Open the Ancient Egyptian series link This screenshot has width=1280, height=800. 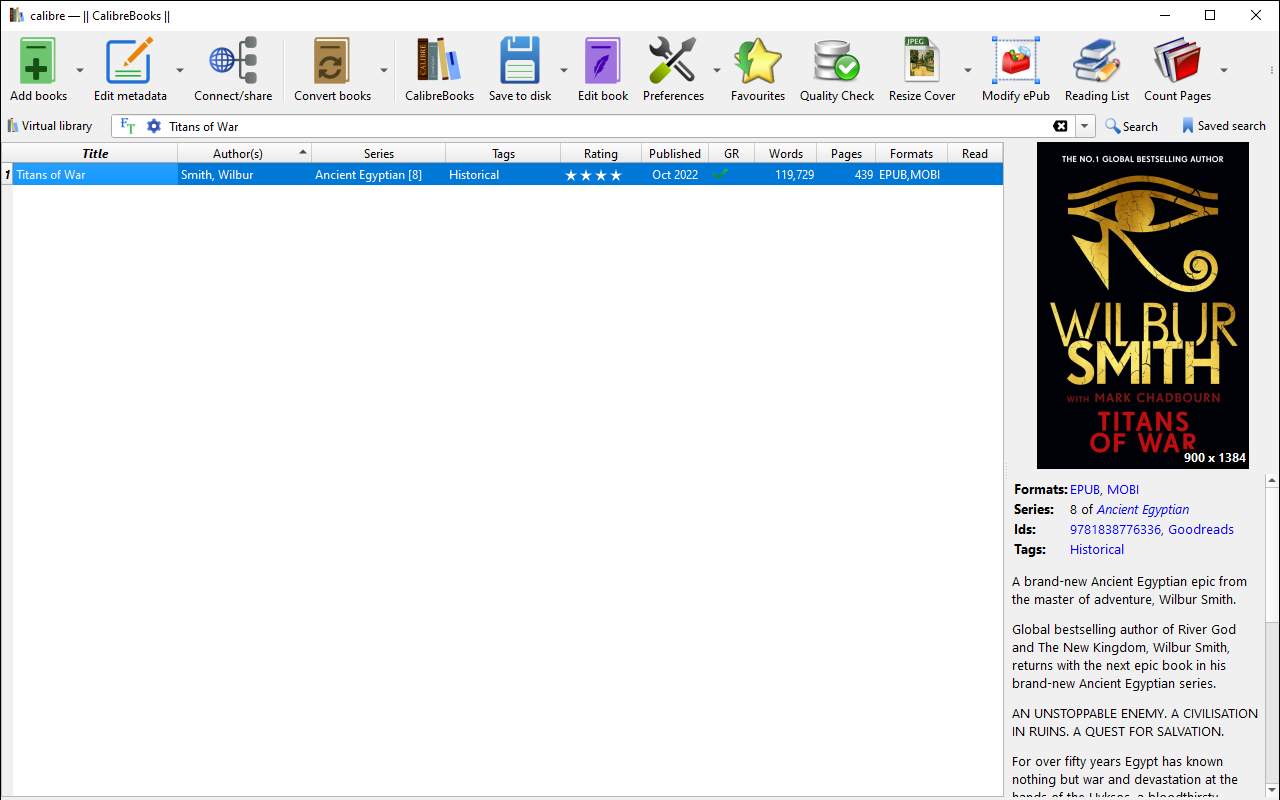1143,509
